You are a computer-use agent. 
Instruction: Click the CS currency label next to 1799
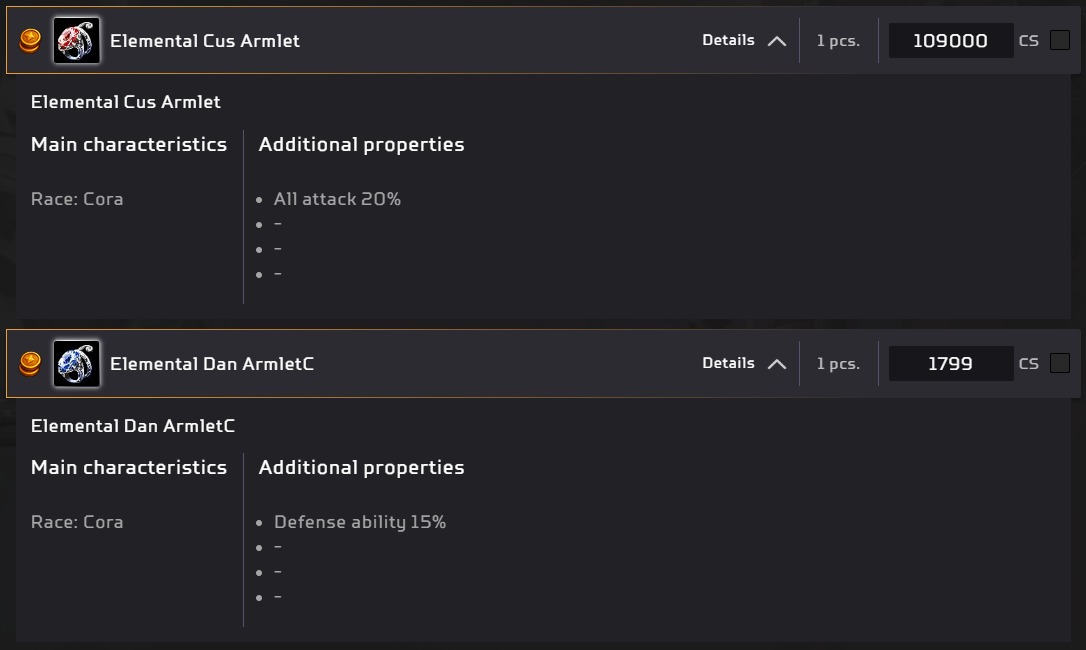(1029, 364)
